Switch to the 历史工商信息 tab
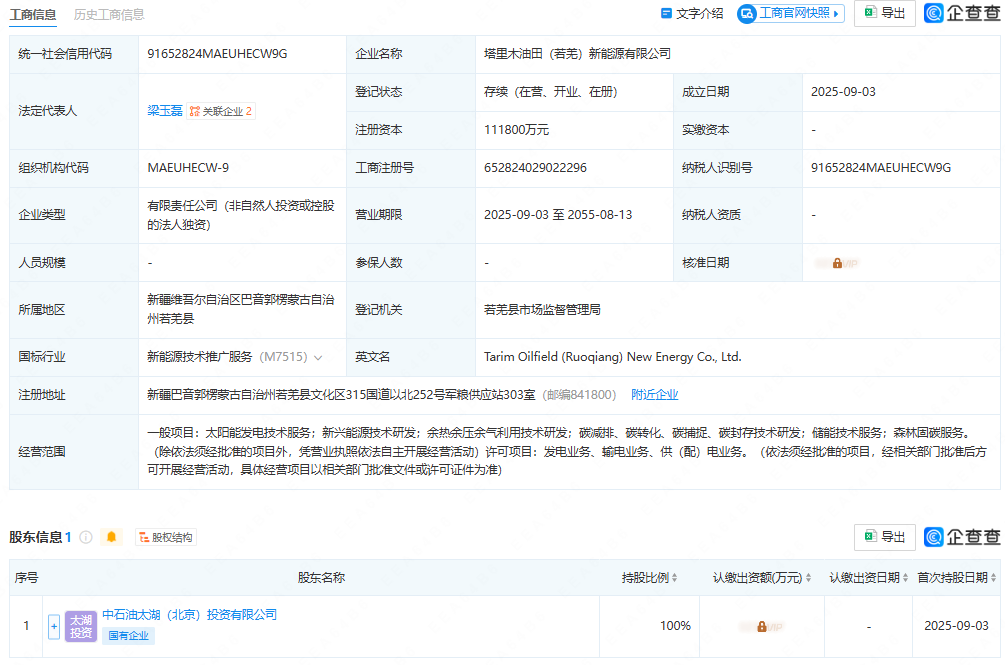The width and height of the screenshot is (1005, 665). [x=109, y=14]
